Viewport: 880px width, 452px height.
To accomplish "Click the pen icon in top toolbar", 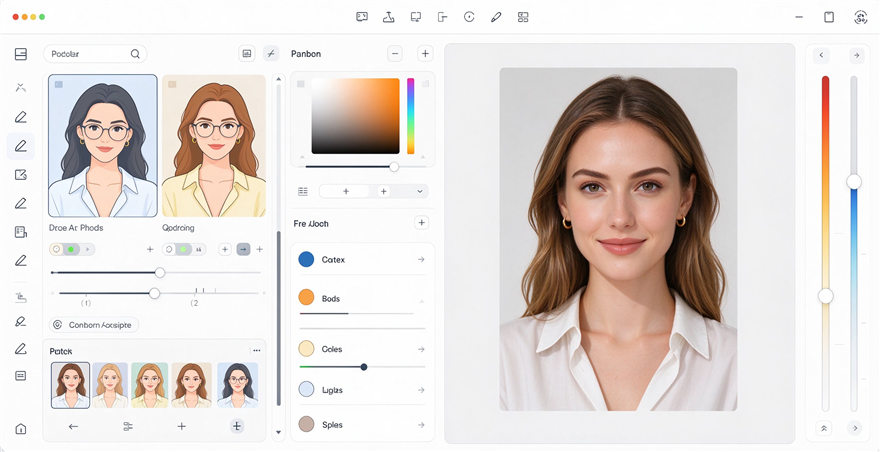I will tap(496, 17).
